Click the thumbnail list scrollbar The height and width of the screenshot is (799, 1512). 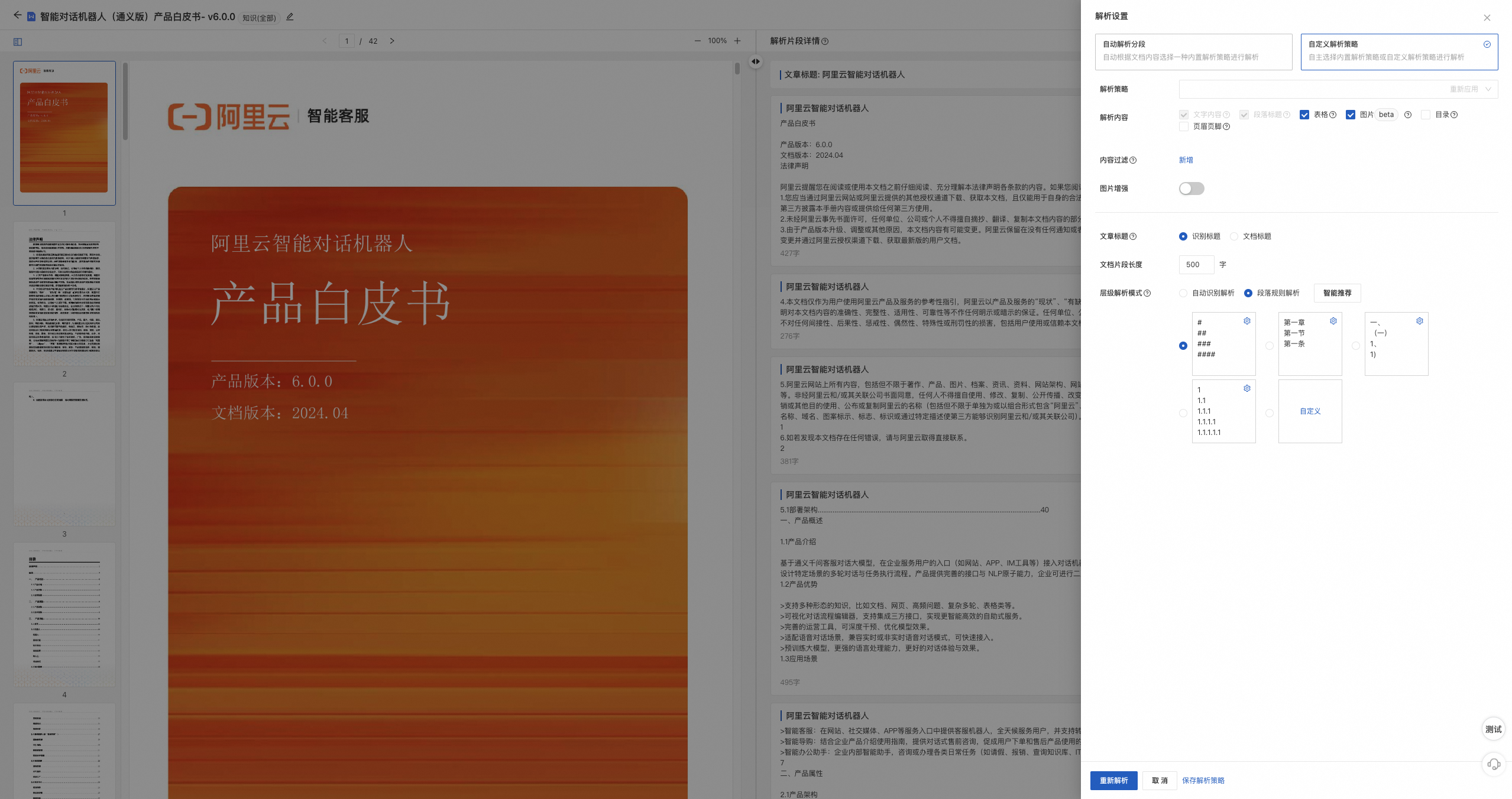click(125, 102)
